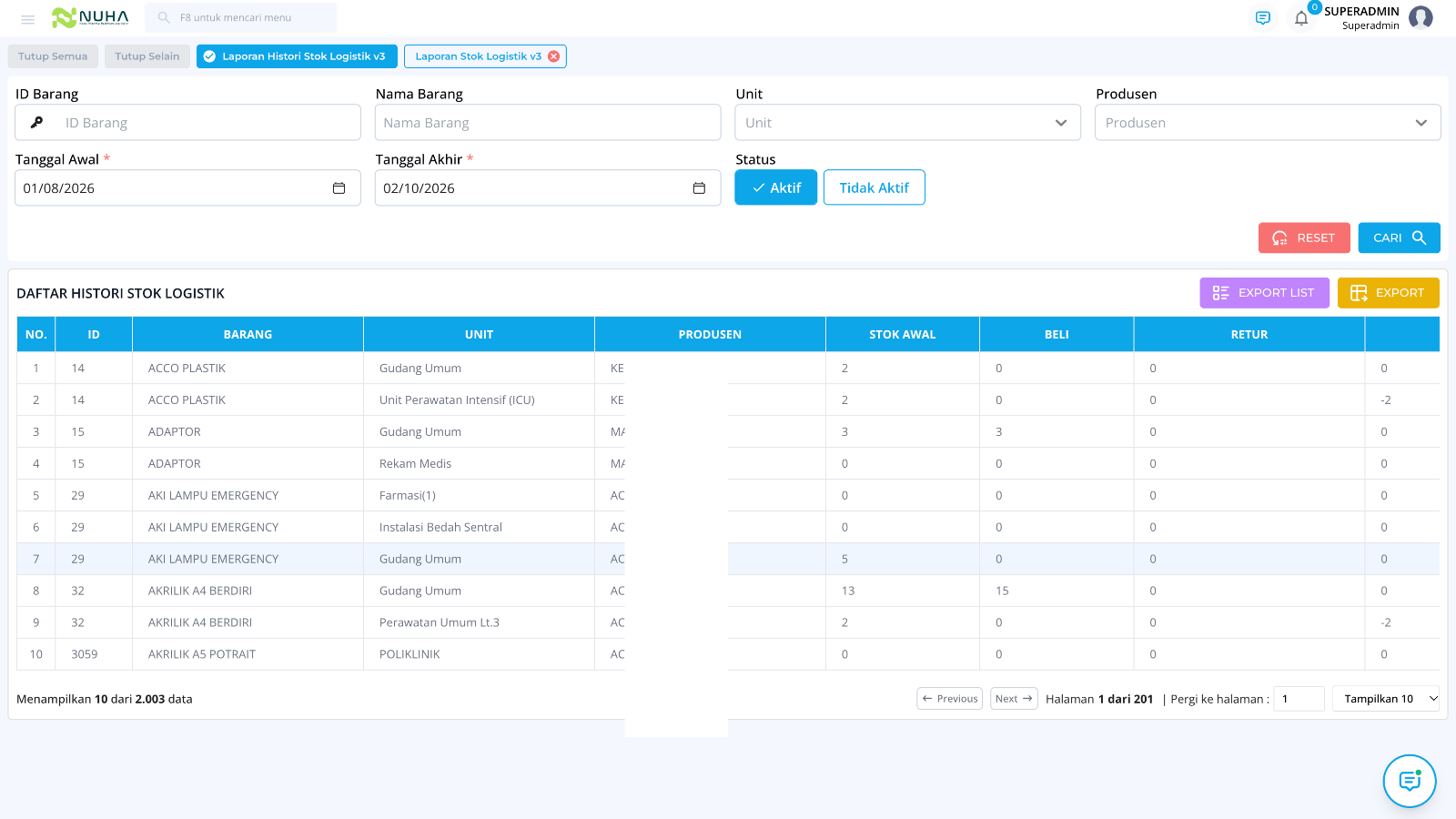The image size is (1456, 819).
Task: Focus the F8 menu search box
Action: pyautogui.click(x=240, y=17)
